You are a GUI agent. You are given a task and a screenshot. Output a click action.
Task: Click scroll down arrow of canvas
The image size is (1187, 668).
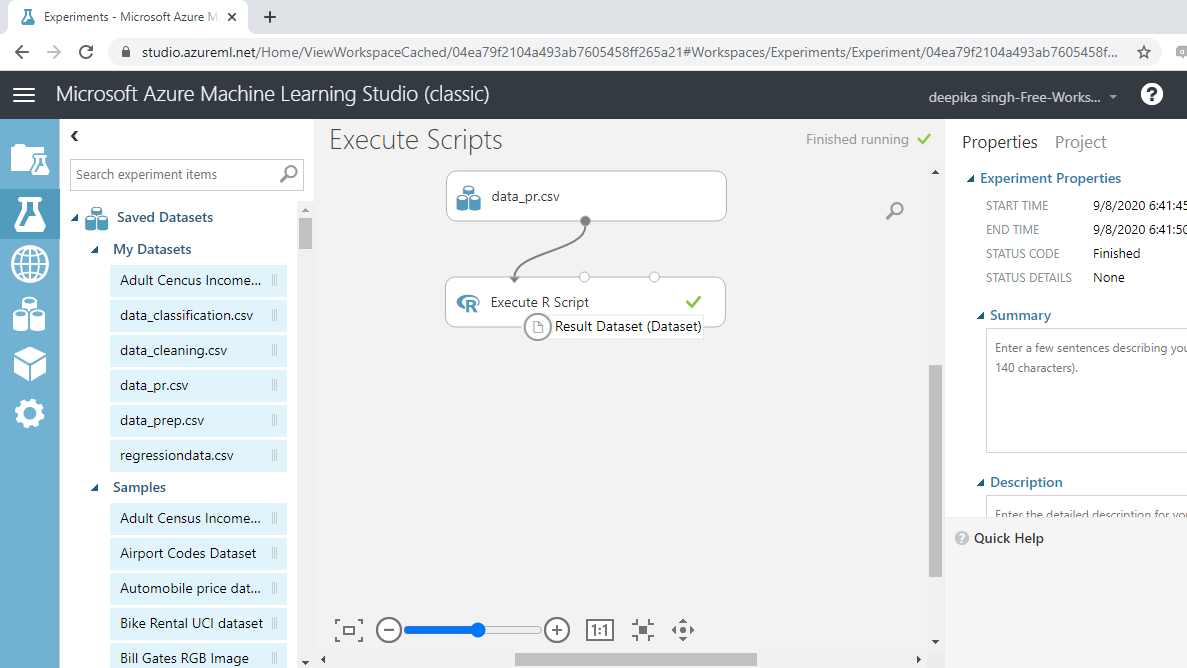(x=936, y=642)
